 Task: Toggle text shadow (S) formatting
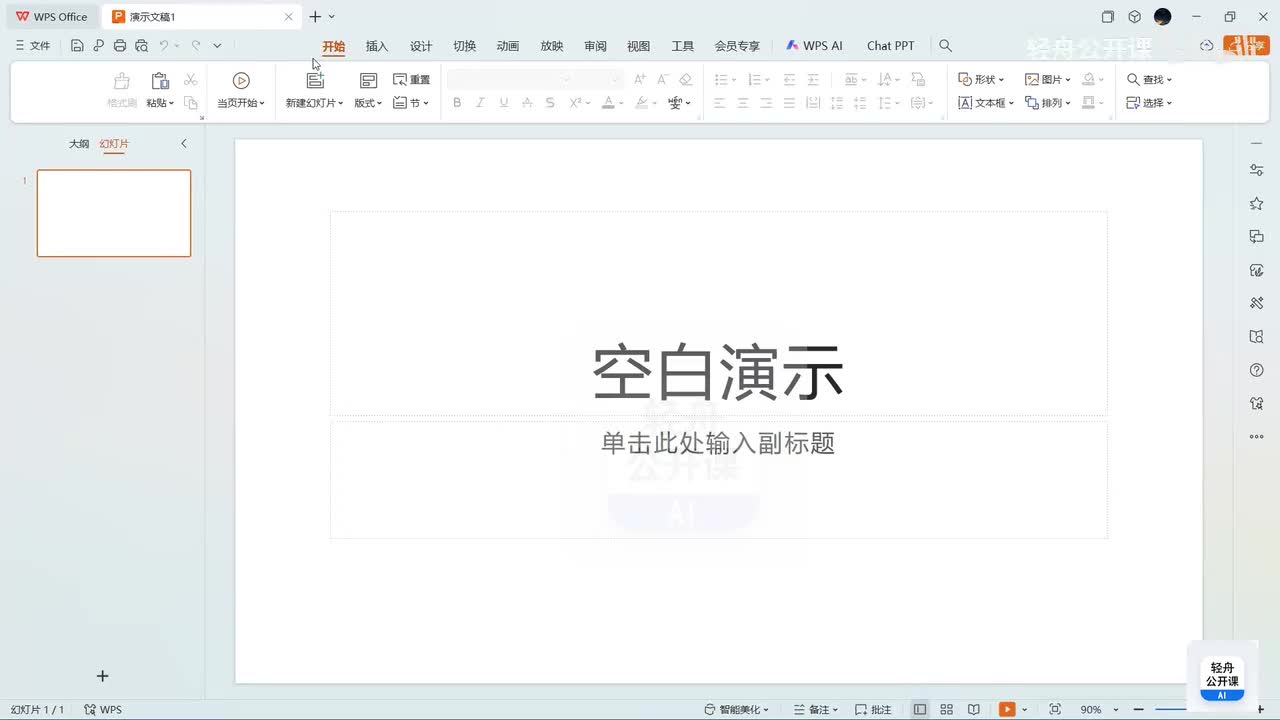pos(550,103)
